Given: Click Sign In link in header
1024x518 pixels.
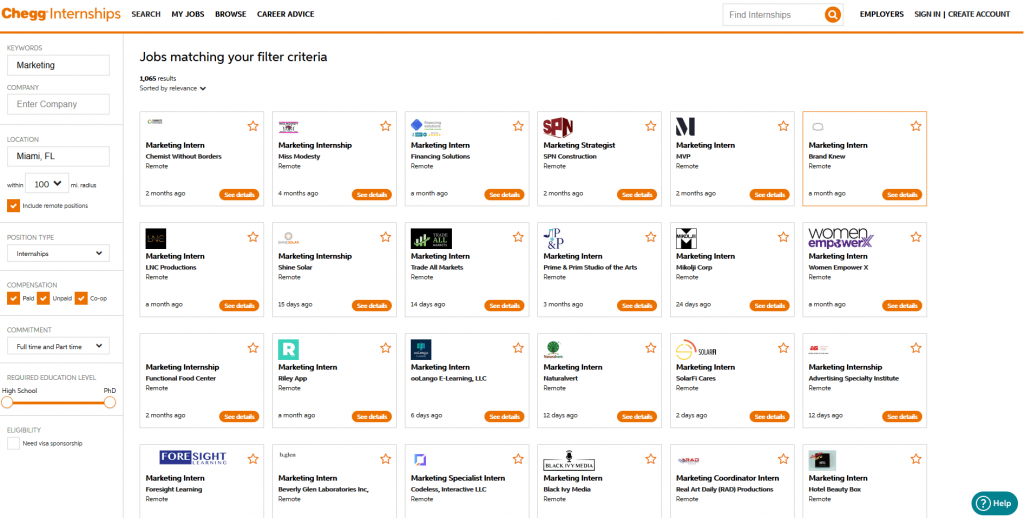Looking at the screenshot, I should [927, 15].
